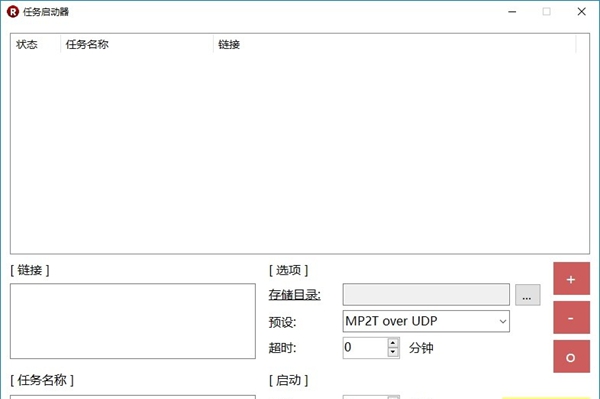Click the [ 选项 ] section heading

pos(288,270)
